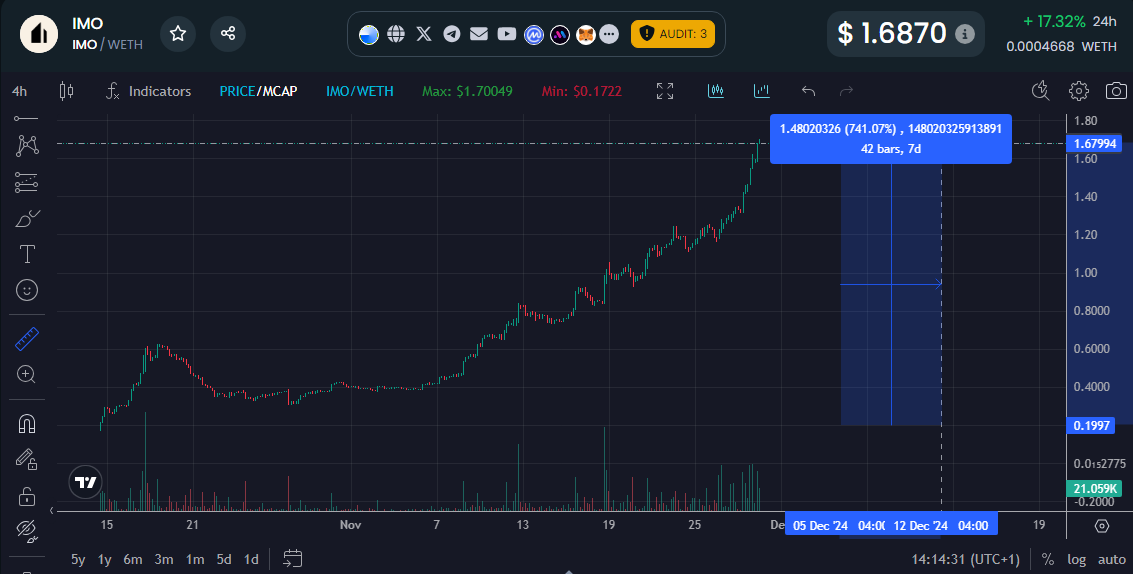Select the Fib retracement tool
This screenshot has width=1133, height=574.
27,181
